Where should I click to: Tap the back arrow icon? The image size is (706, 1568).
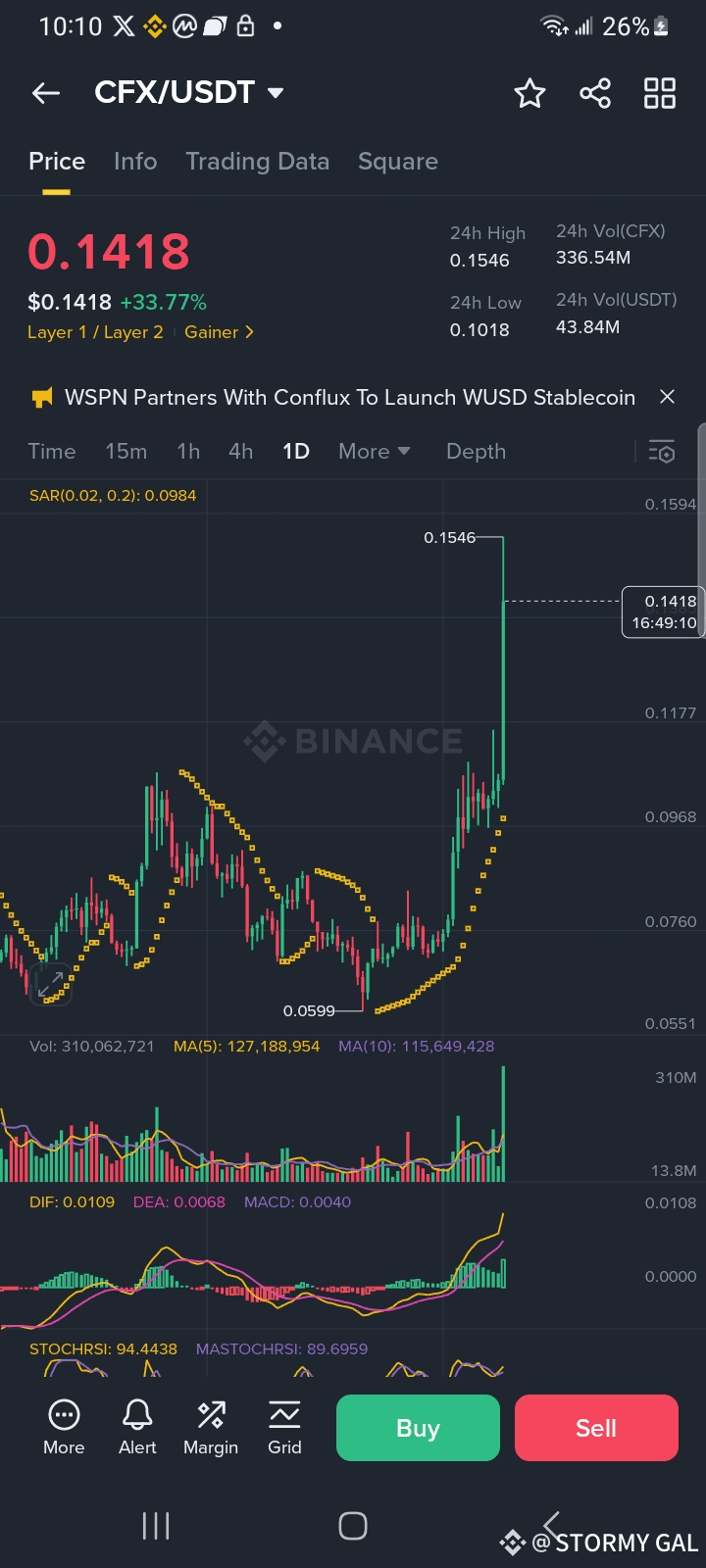click(x=46, y=93)
